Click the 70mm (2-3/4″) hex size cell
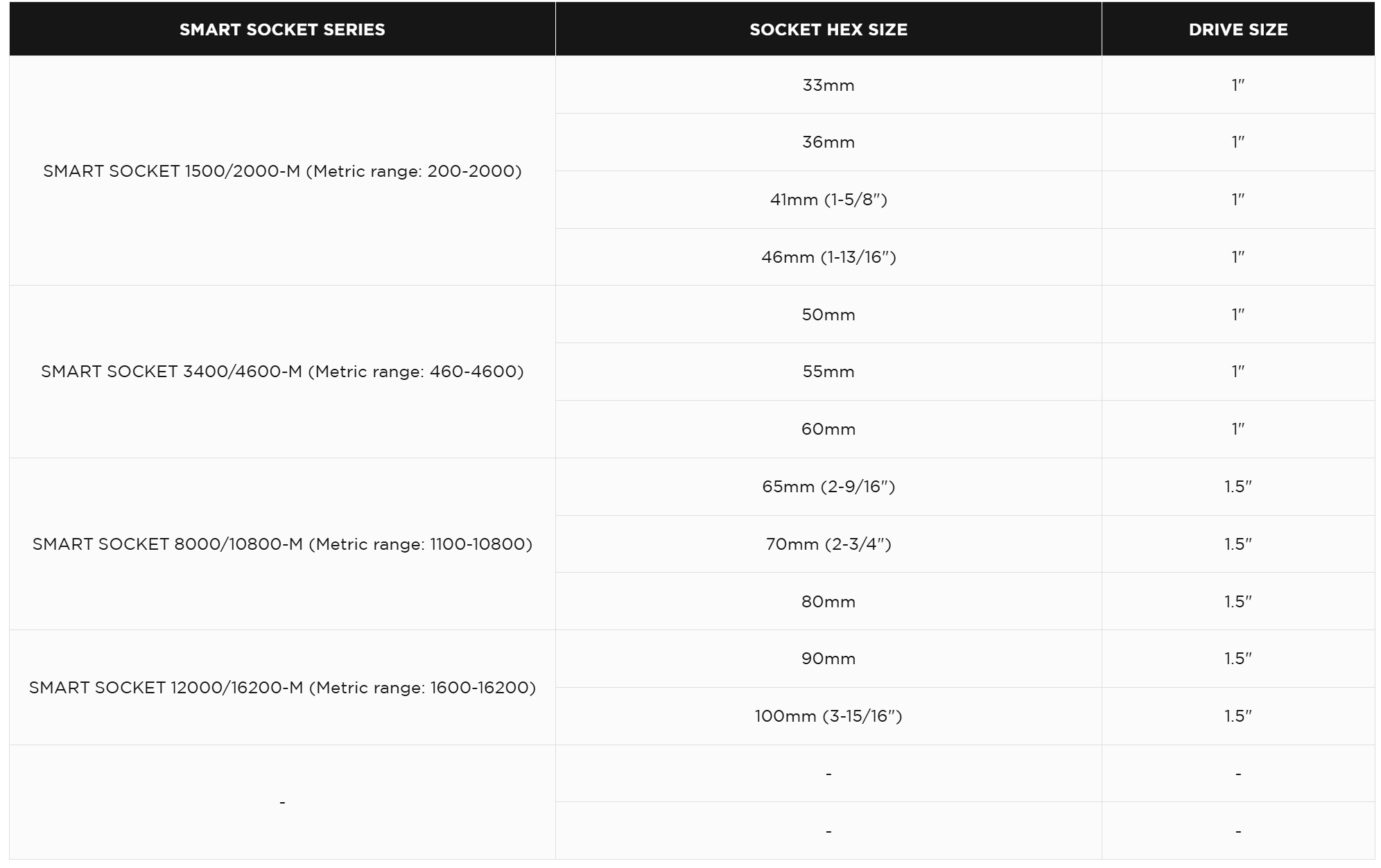 pyautogui.click(x=828, y=544)
